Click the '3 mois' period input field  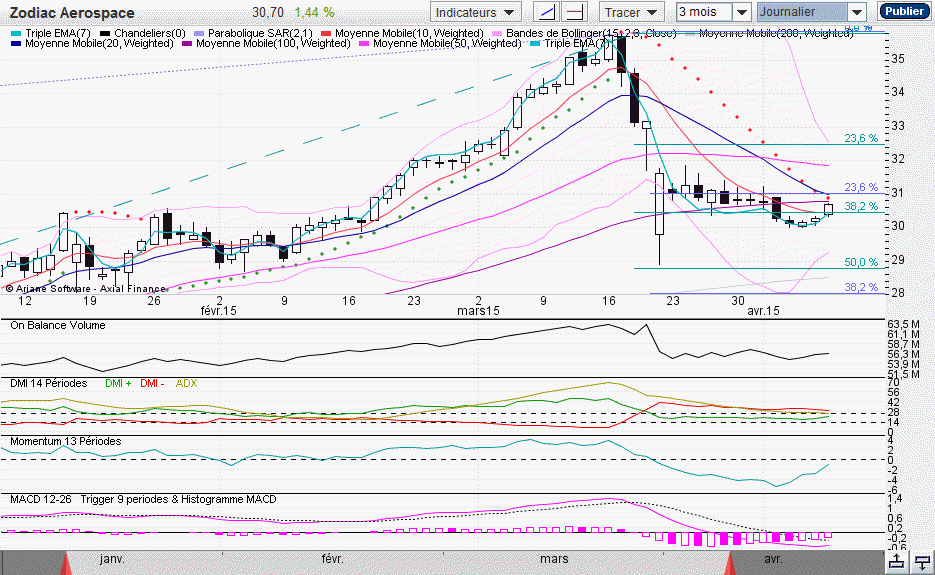[704, 12]
